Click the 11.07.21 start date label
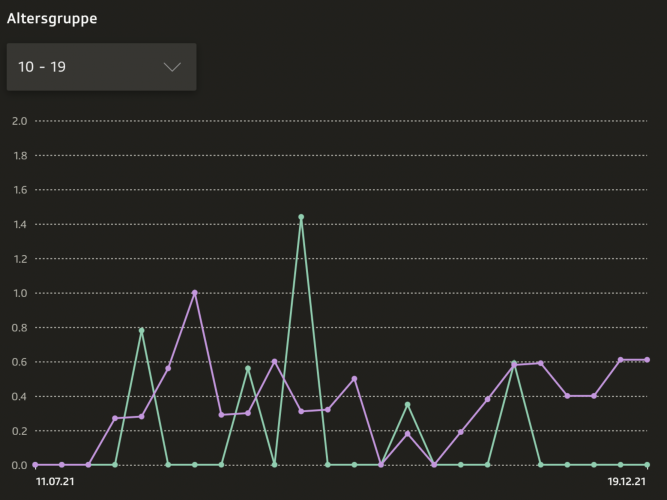Image resolution: width=667 pixels, height=500 pixels. click(x=54, y=481)
